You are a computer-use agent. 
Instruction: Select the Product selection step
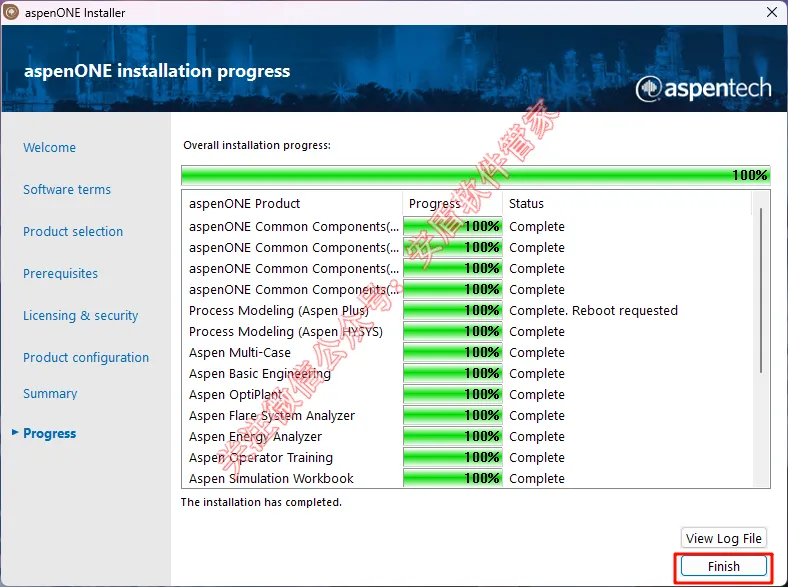tap(73, 232)
